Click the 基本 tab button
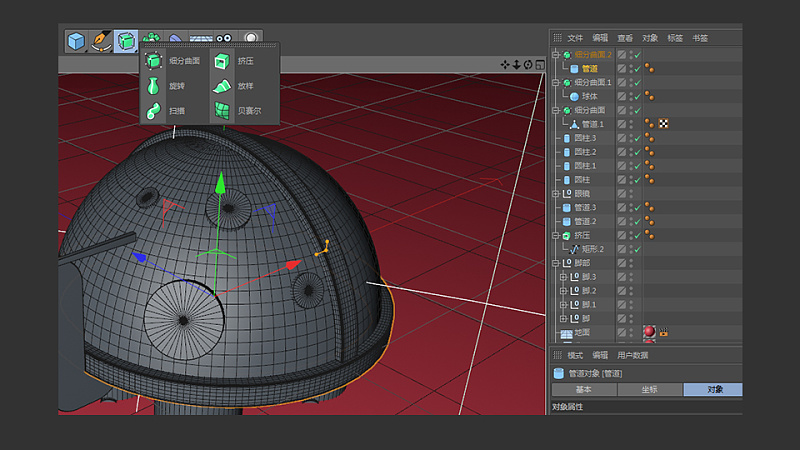The image size is (800, 450). [x=582, y=389]
